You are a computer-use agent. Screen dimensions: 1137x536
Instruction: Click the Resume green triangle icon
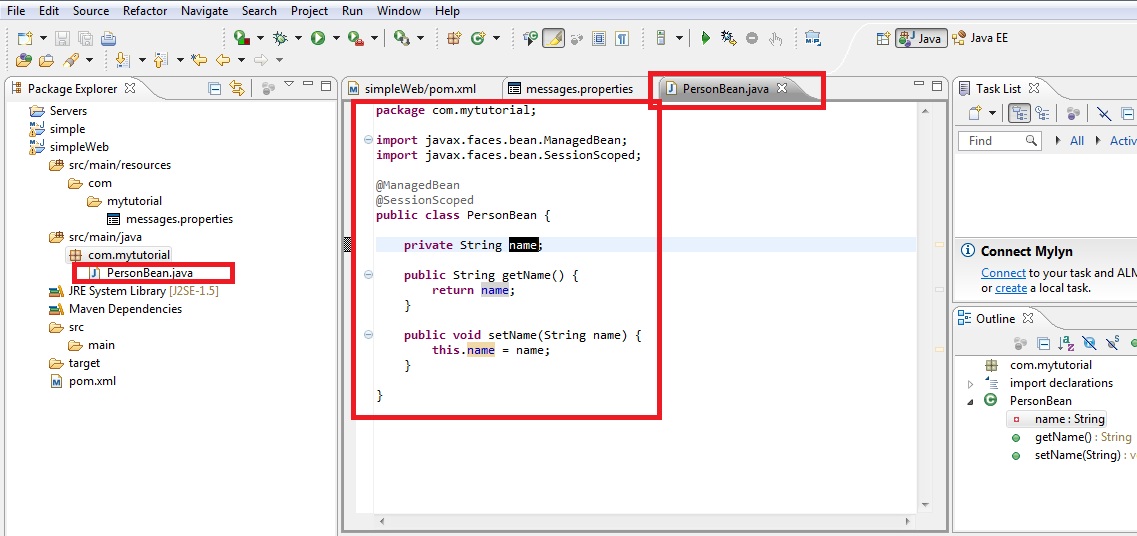click(706, 38)
